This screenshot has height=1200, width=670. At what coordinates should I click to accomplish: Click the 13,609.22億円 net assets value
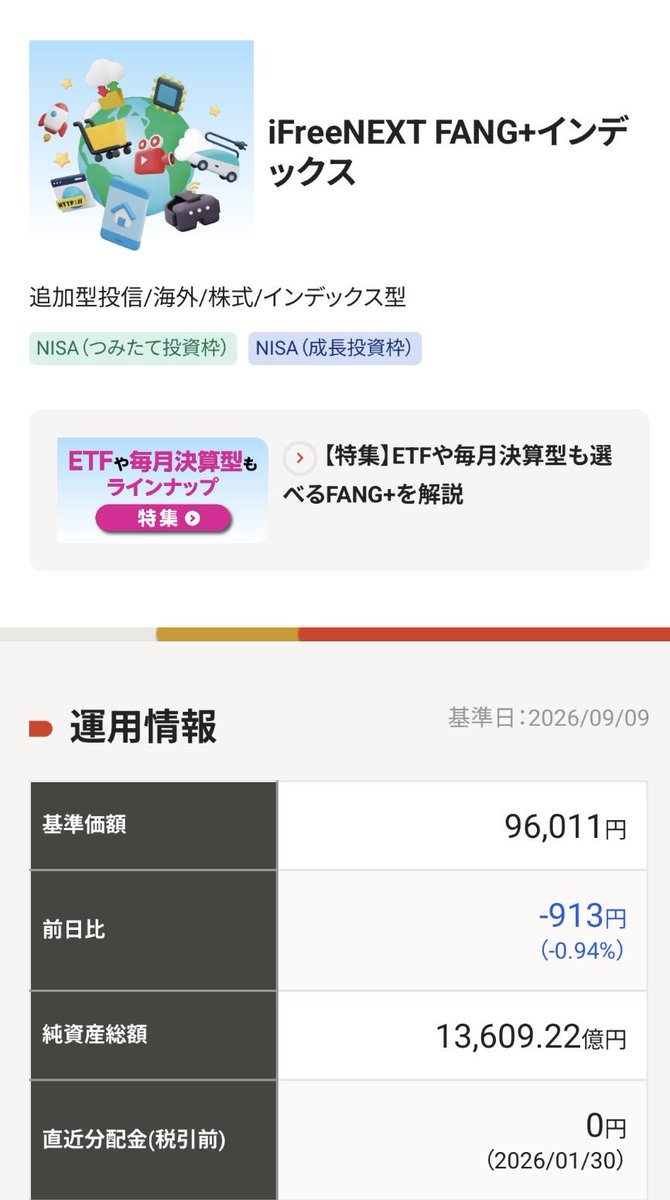coord(531,1036)
